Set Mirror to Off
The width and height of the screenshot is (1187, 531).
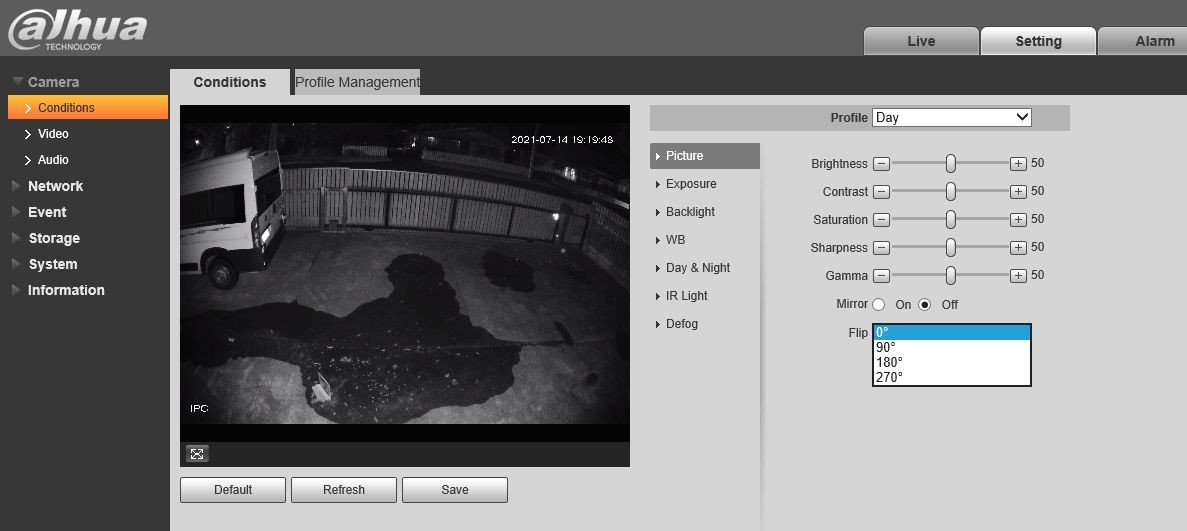[924, 305]
